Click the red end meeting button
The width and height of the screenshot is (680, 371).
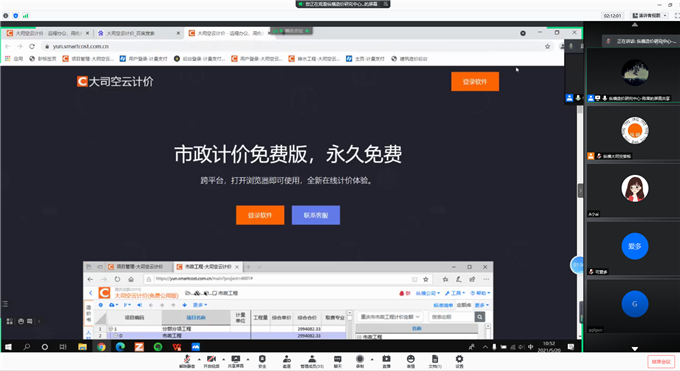click(x=661, y=361)
